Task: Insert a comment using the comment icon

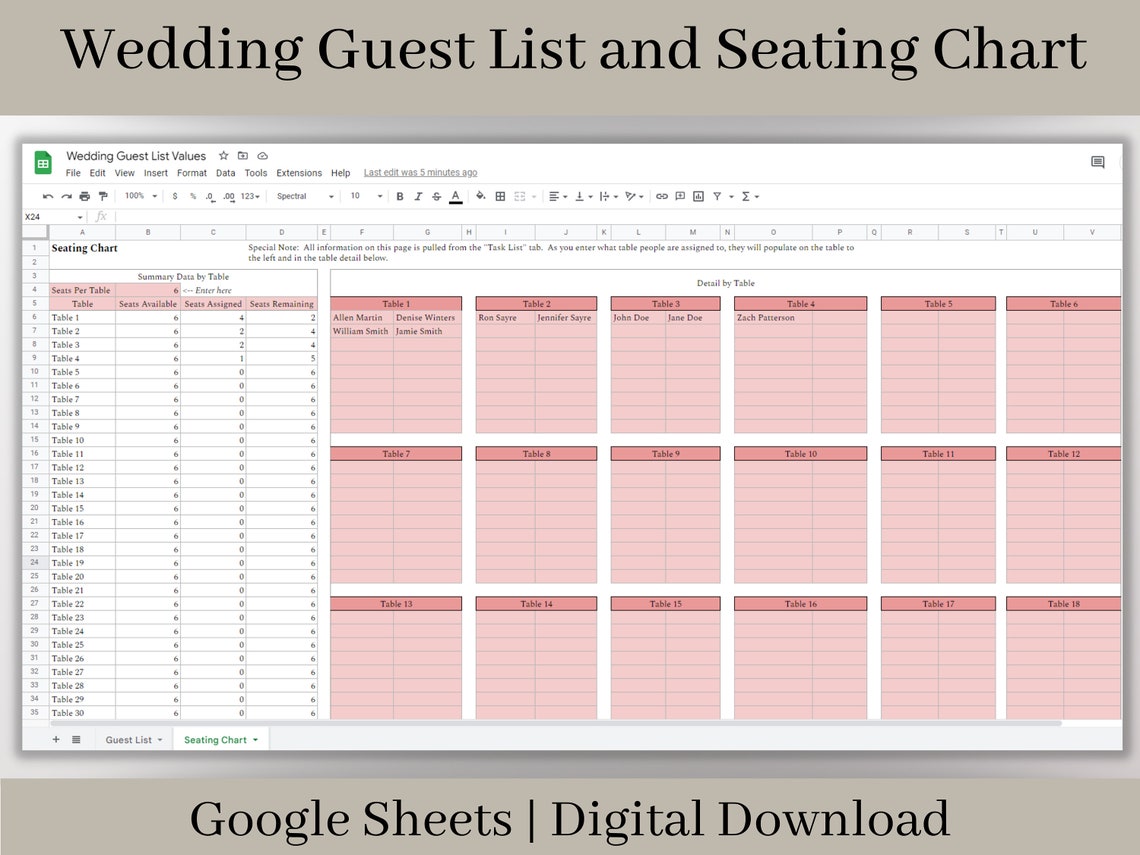Action: click(680, 196)
